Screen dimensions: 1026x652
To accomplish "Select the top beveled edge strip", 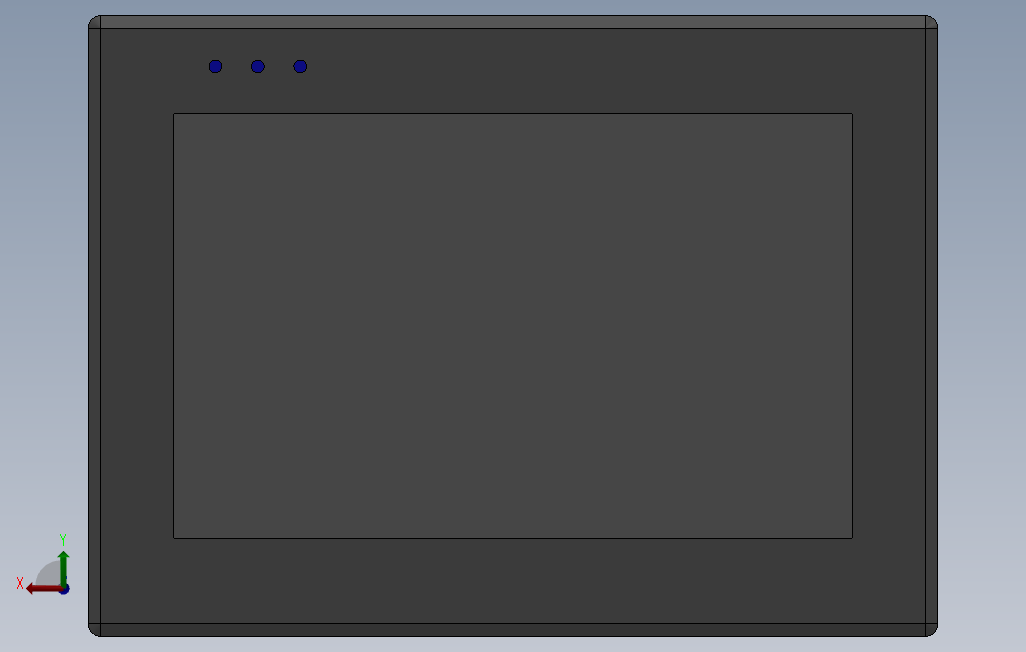I will pos(513,22).
